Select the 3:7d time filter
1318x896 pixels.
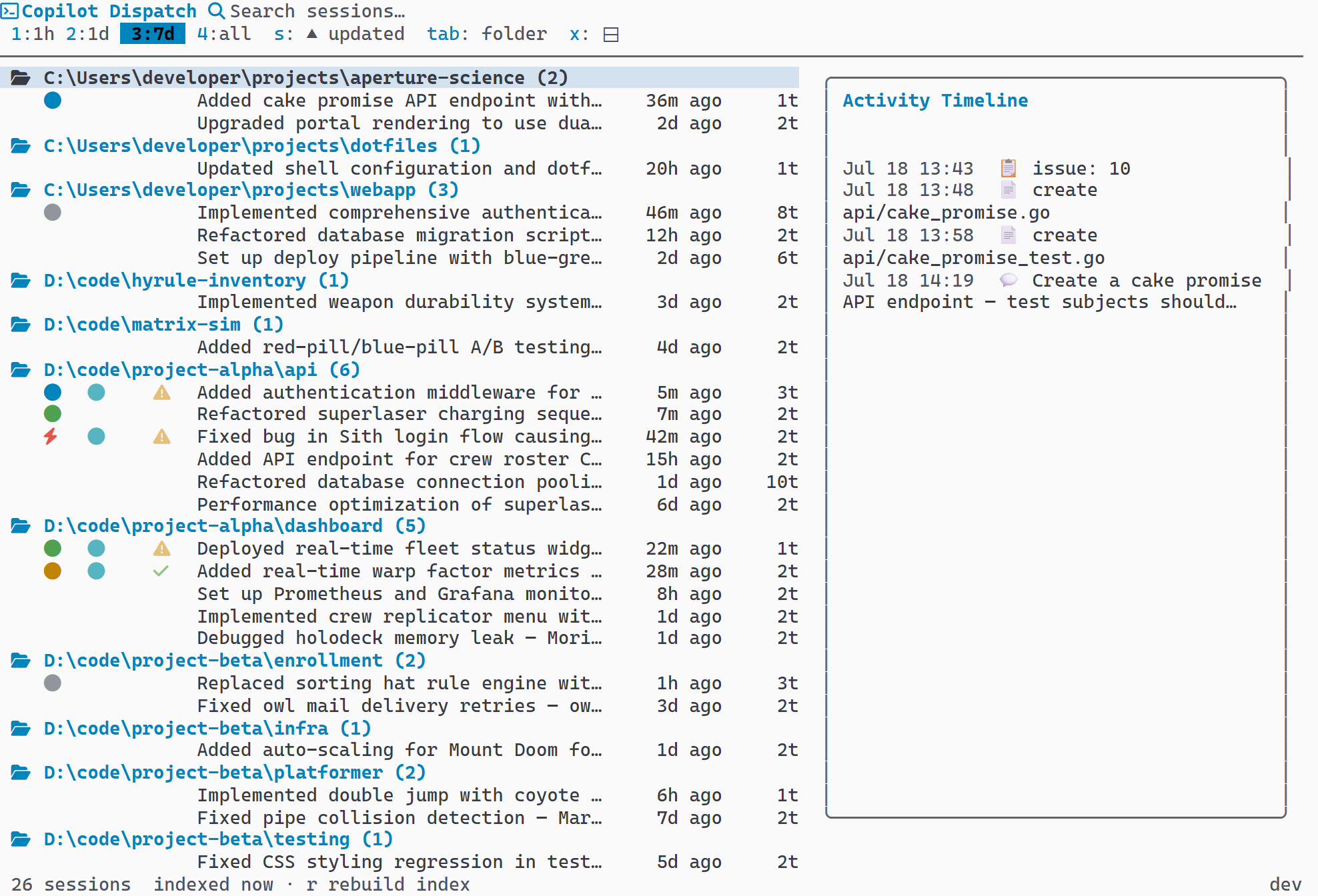coord(153,34)
